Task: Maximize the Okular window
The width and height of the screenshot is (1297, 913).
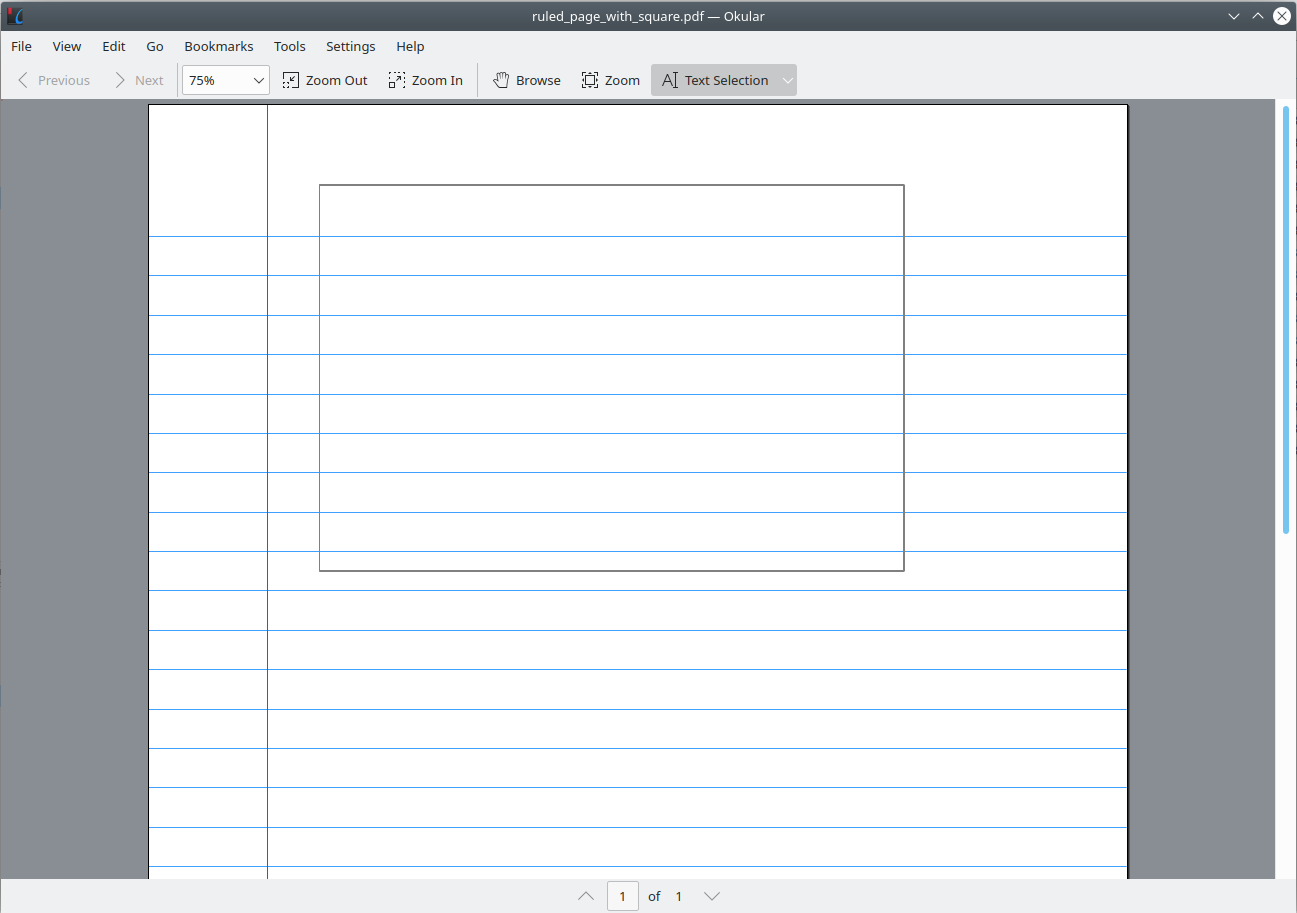Action: coord(1258,16)
